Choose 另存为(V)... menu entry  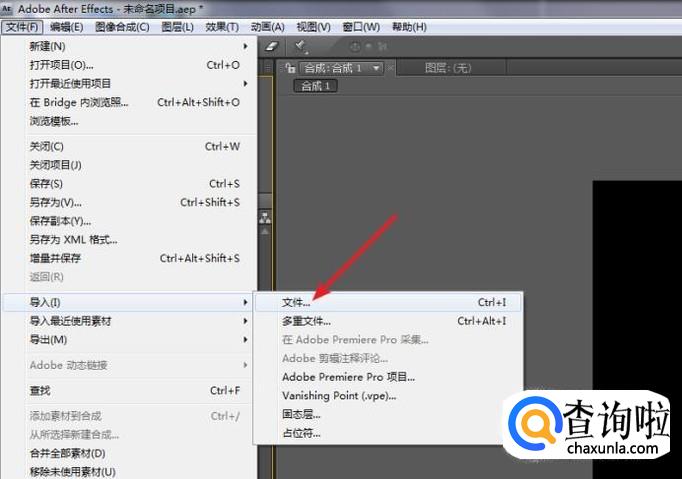(130, 202)
